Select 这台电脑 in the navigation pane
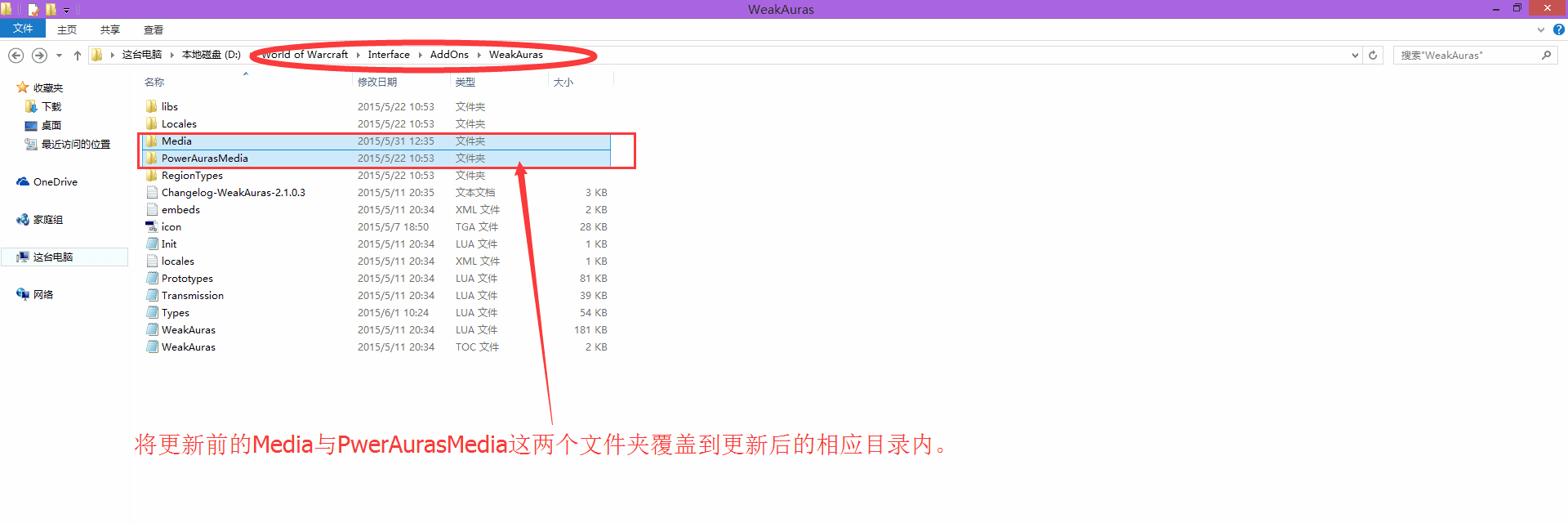 tap(53, 257)
